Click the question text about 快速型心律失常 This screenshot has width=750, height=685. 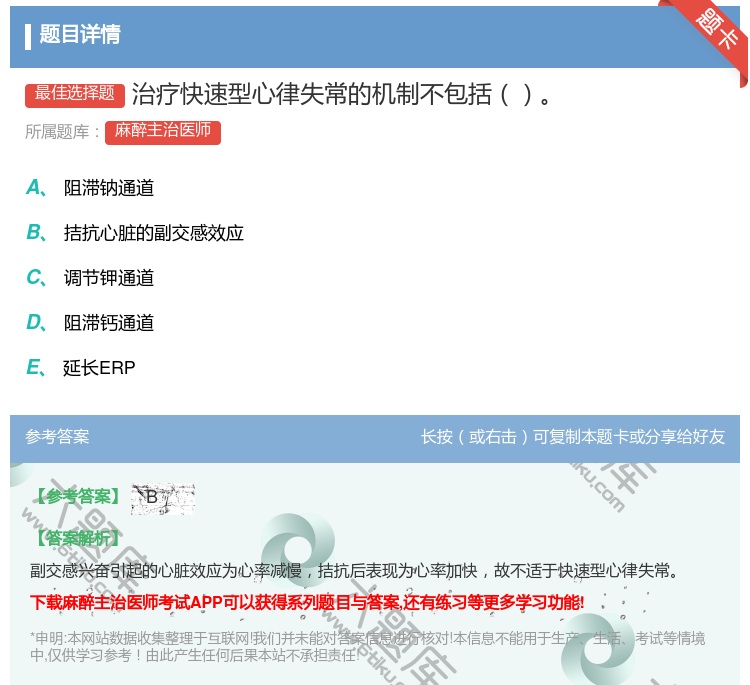(342, 95)
